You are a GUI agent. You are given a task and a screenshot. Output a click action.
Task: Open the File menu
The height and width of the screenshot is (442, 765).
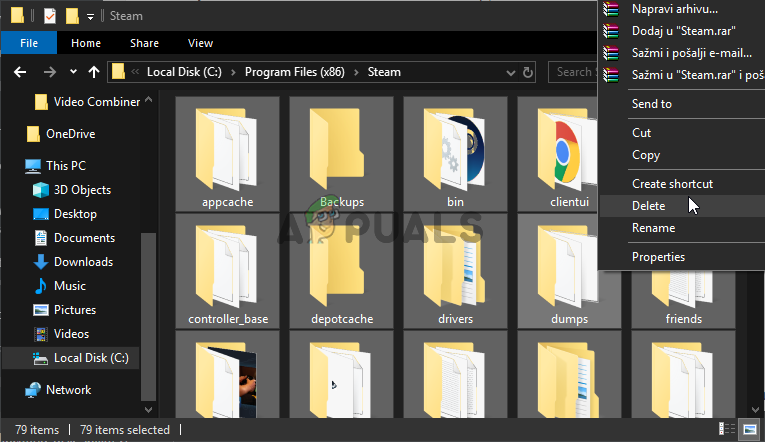(x=29, y=43)
